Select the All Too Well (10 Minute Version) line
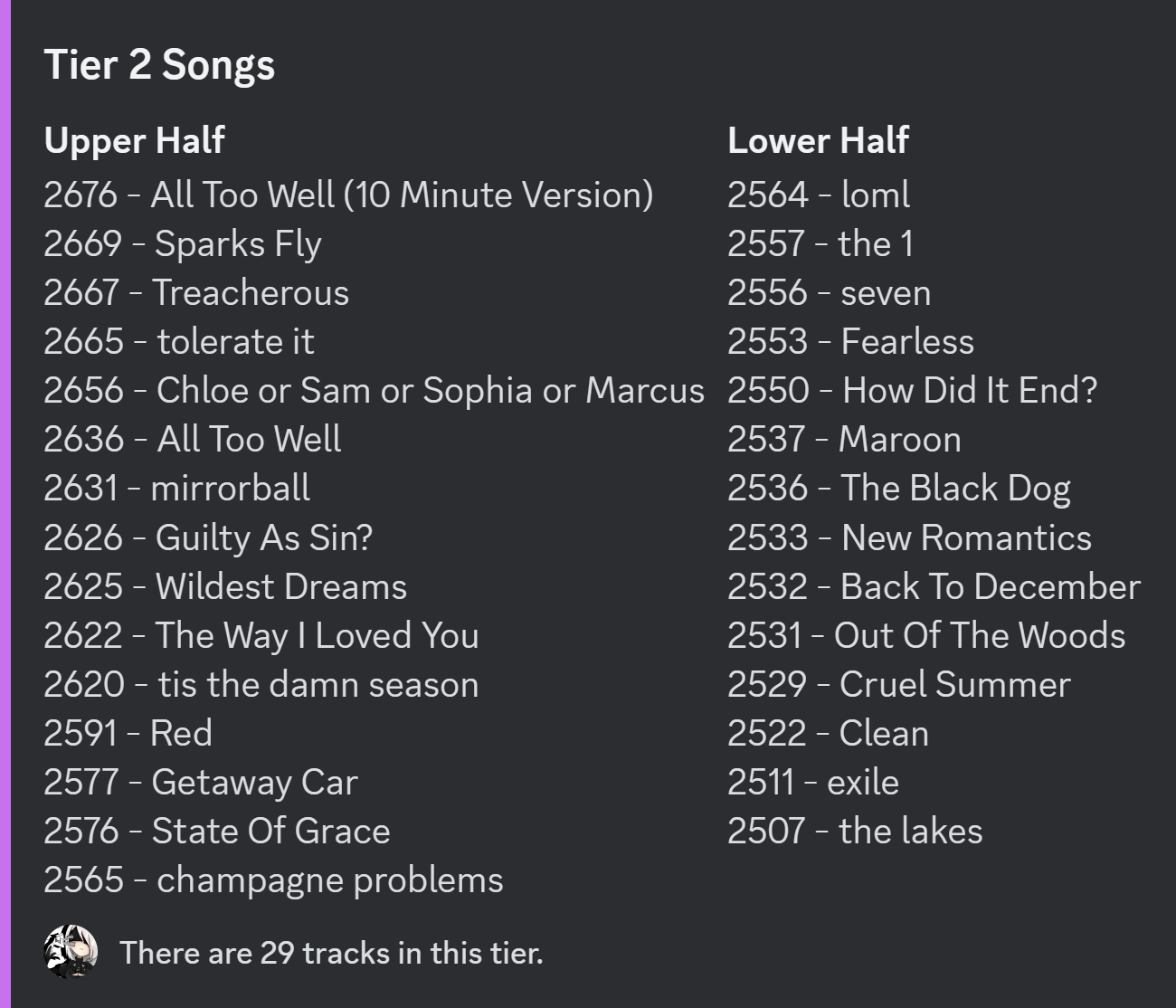 click(348, 195)
